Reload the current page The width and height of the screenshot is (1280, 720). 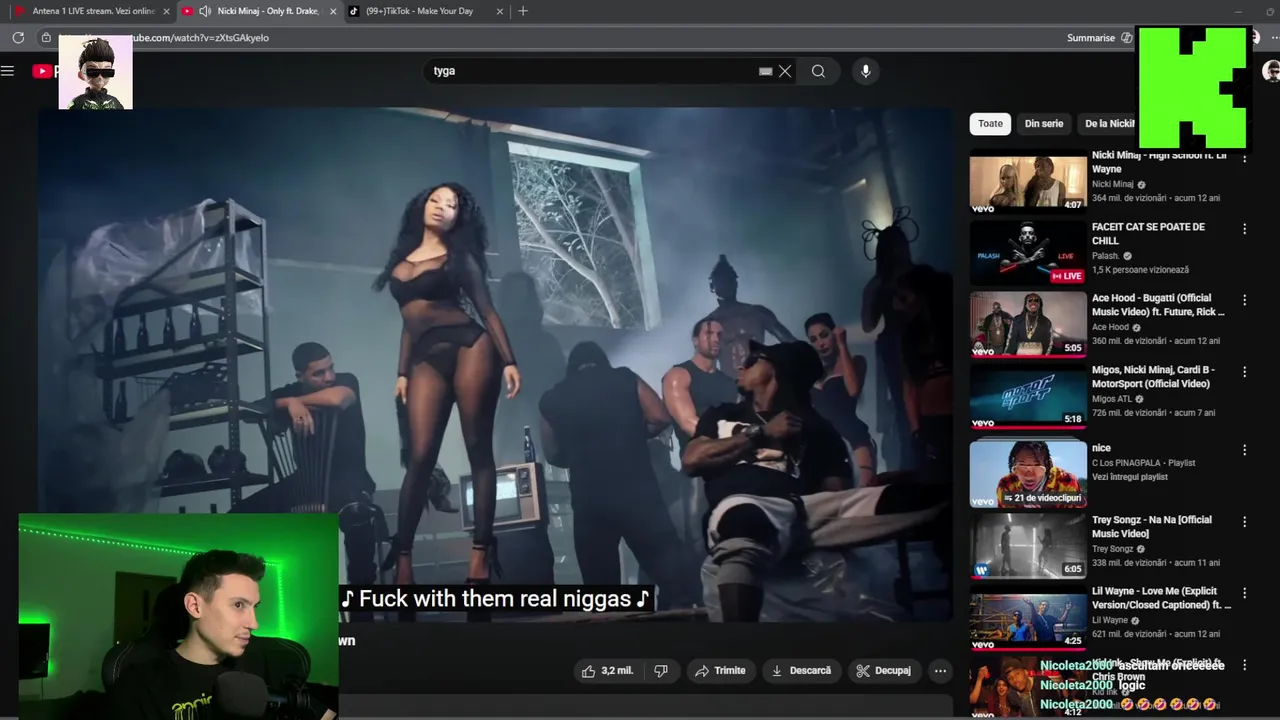click(18, 38)
